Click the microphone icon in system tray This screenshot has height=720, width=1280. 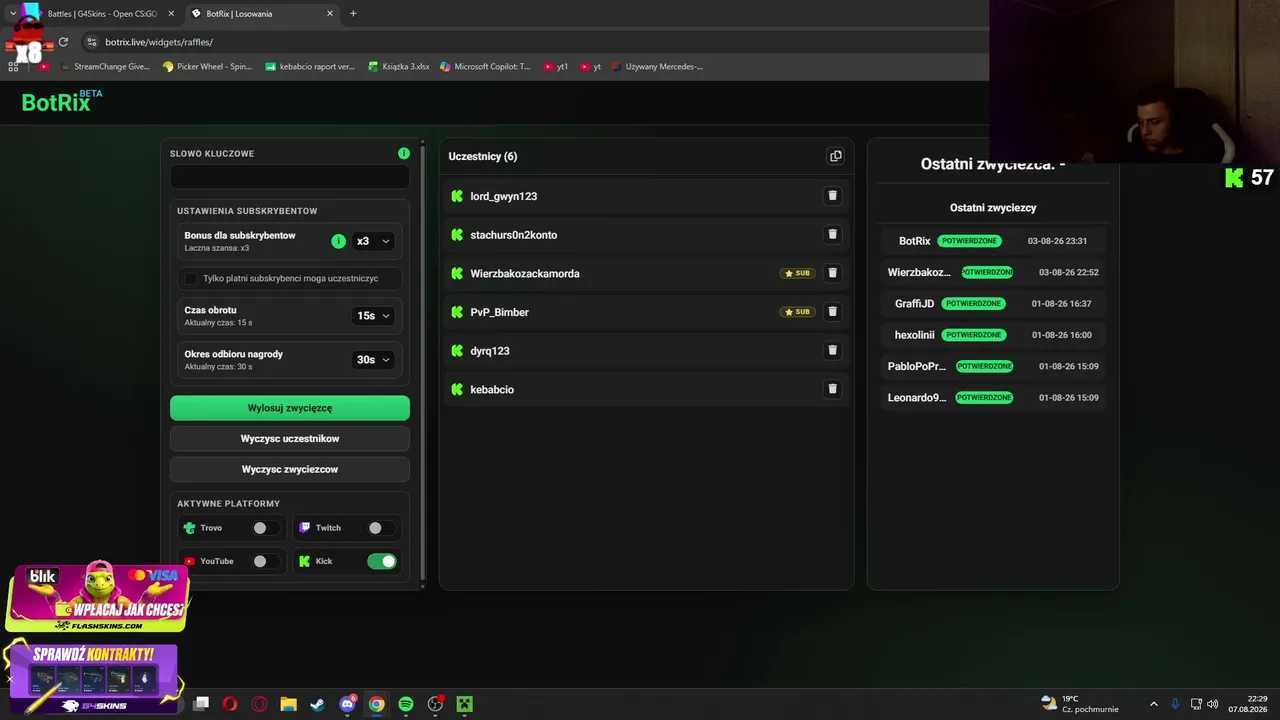point(1175,704)
